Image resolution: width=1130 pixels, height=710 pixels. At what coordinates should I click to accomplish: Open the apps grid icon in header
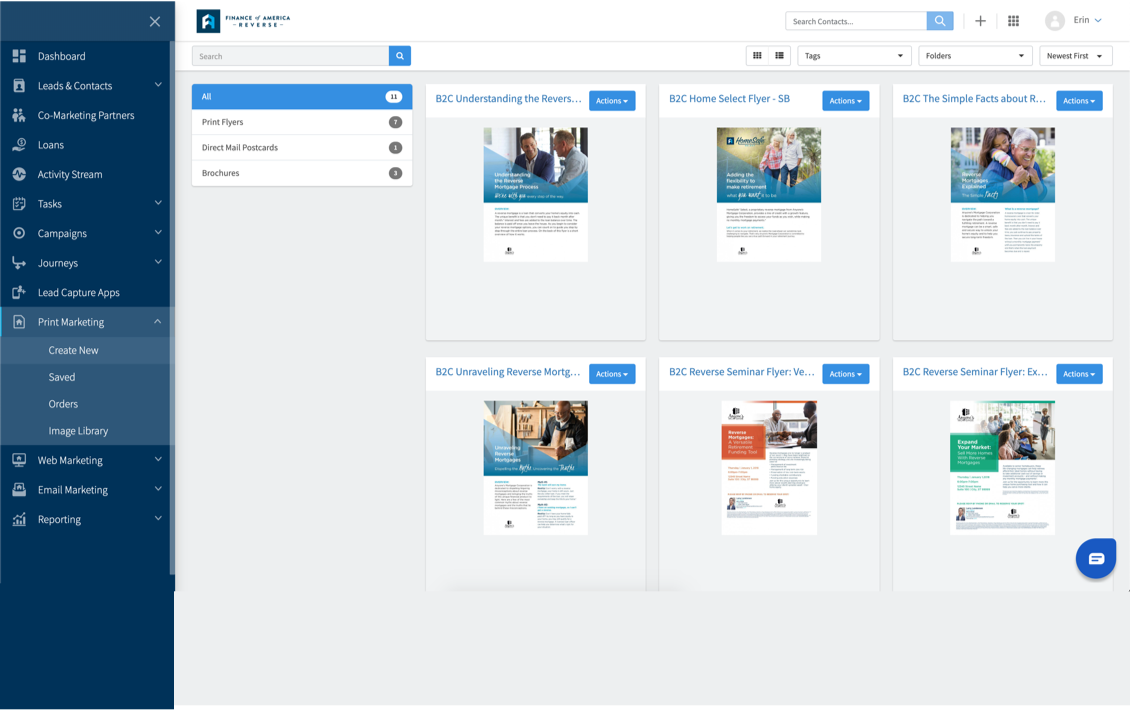click(1013, 21)
